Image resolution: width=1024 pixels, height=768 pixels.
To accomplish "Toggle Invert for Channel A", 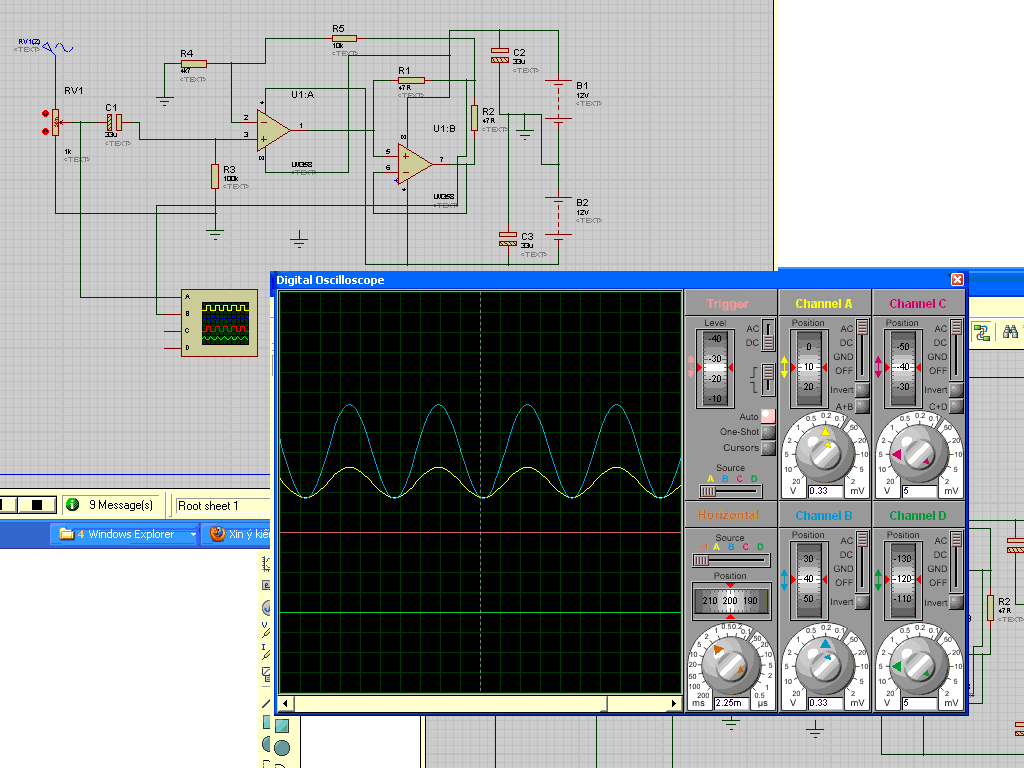I will (861, 390).
